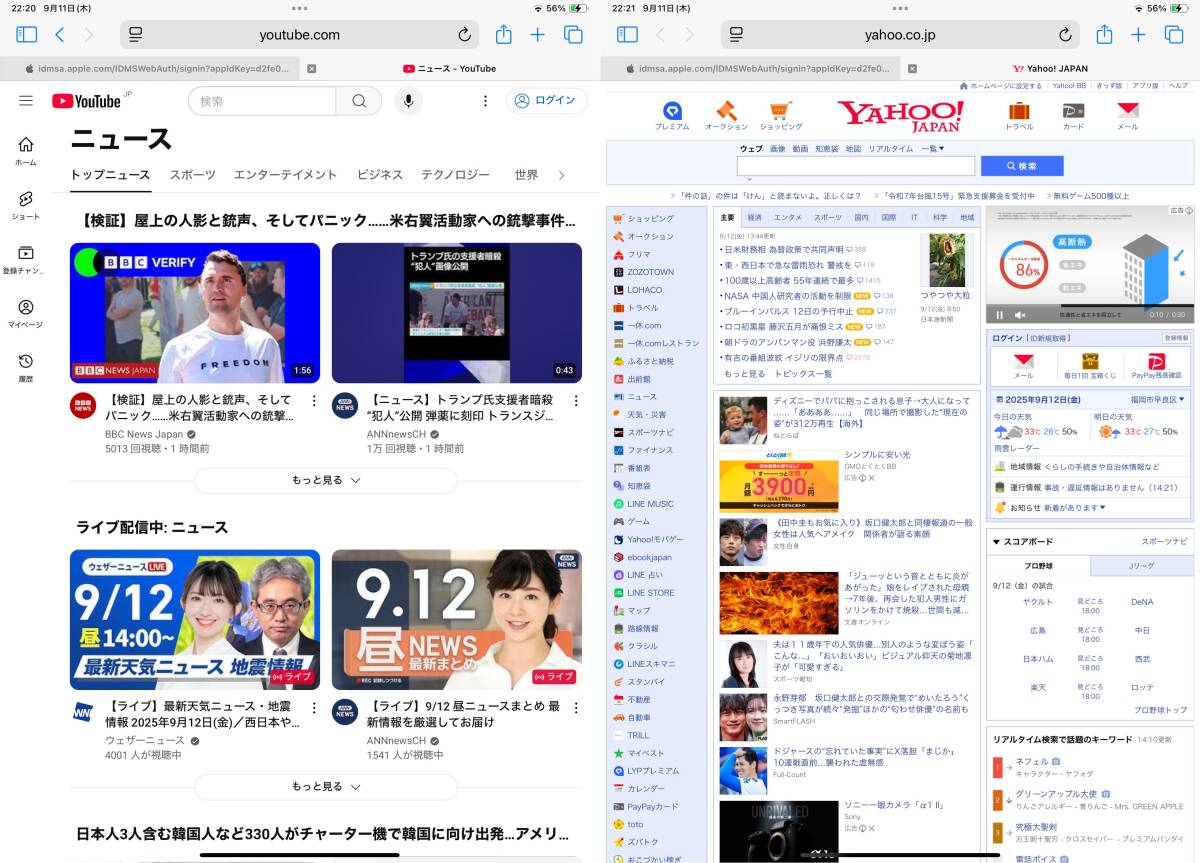The image size is (1200, 863).
Task: Seek the Yahoo ad video progress bar
Action: (1090, 305)
